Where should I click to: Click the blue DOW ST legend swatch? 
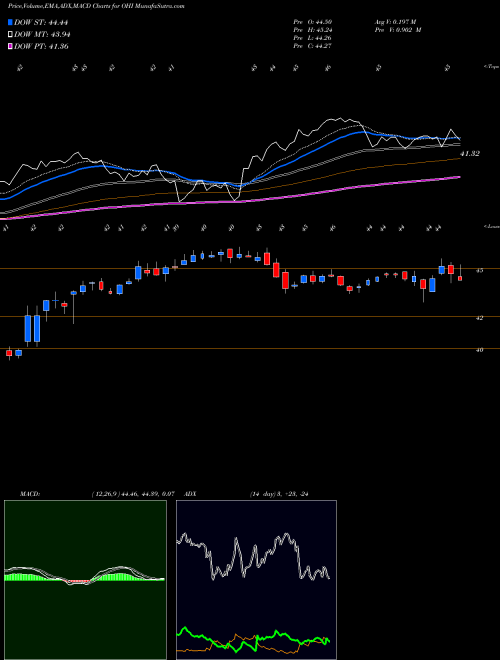tap(10, 22)
